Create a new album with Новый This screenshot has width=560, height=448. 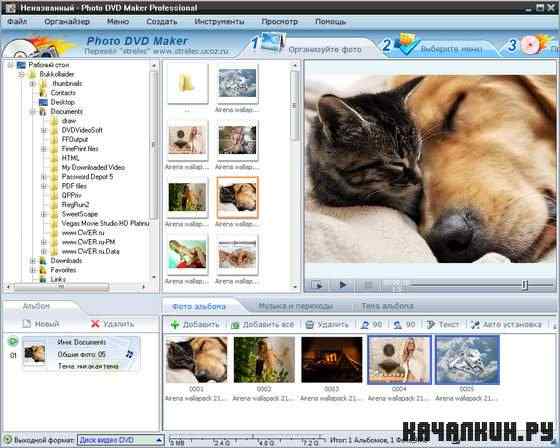point(41,324)
